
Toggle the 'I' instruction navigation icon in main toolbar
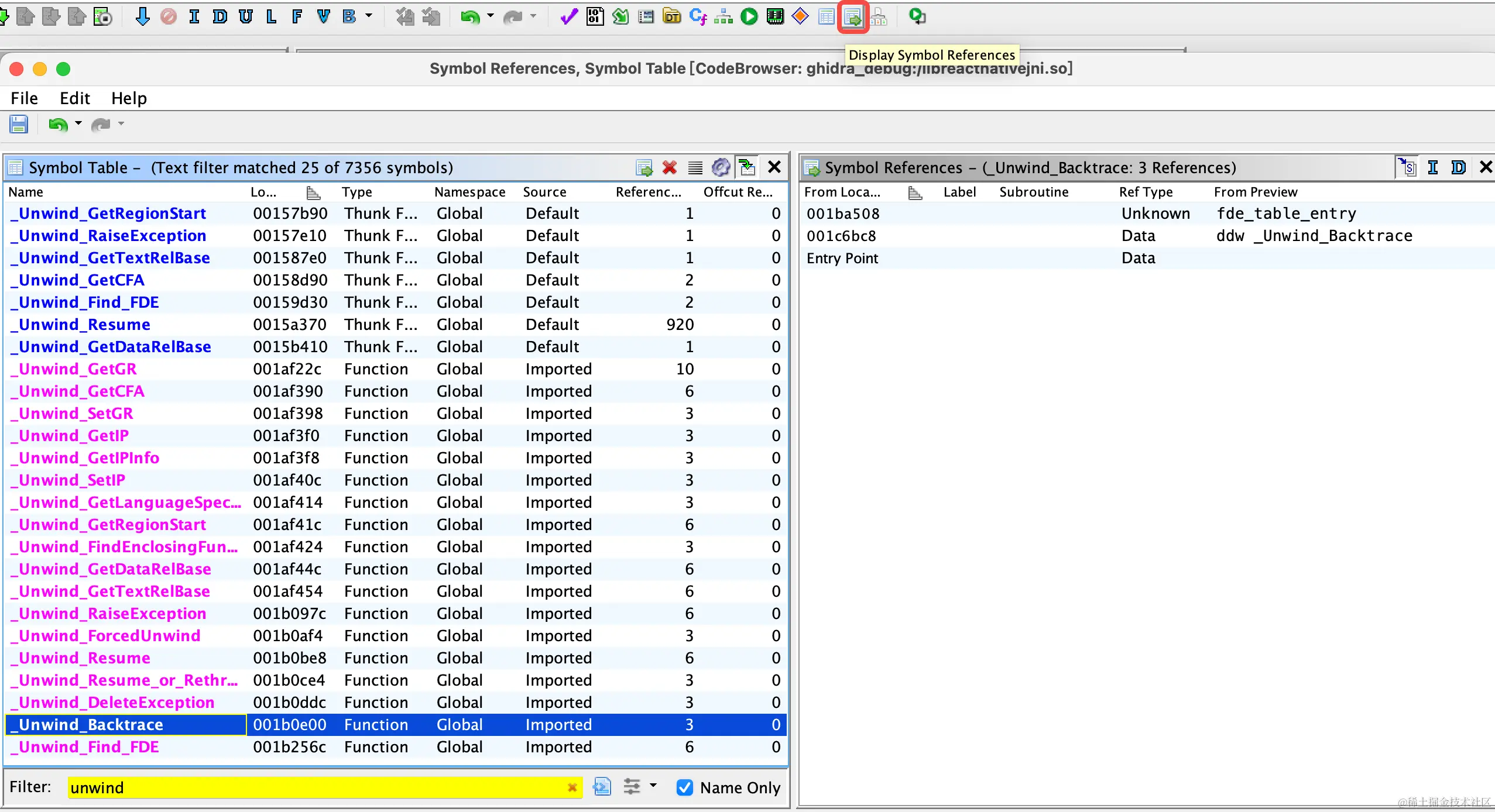pos(194,16)
